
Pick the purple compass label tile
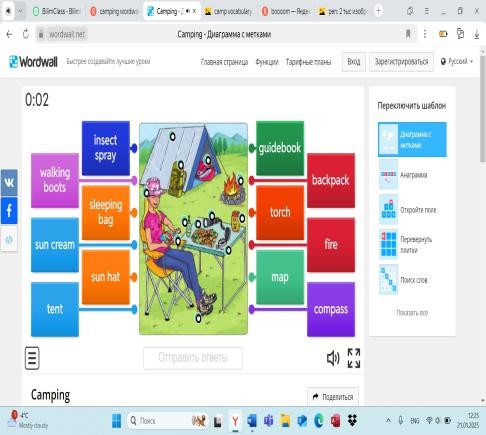[331, 309]
